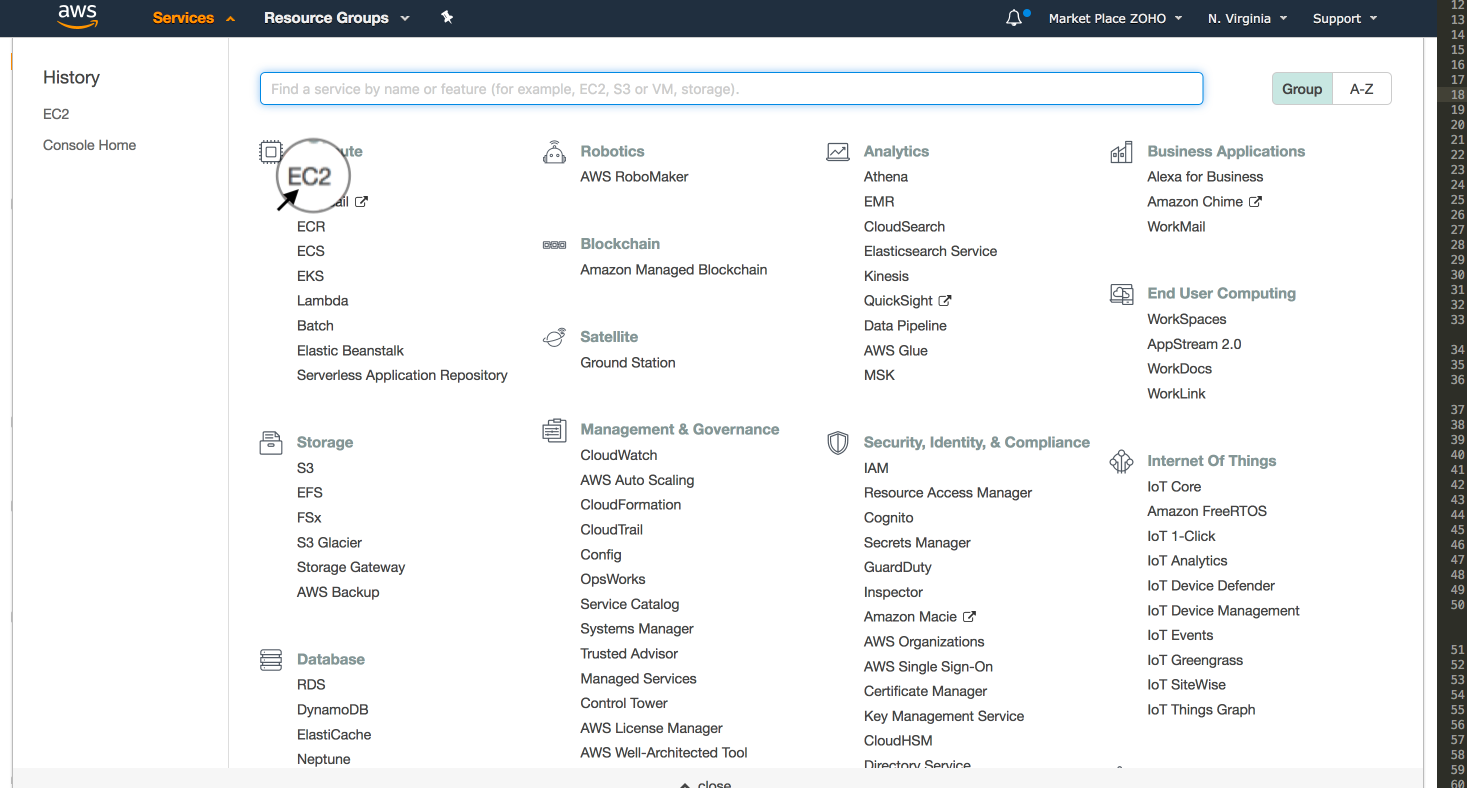
Task: Open Elasticsearch Service
Action: (930, 251)
